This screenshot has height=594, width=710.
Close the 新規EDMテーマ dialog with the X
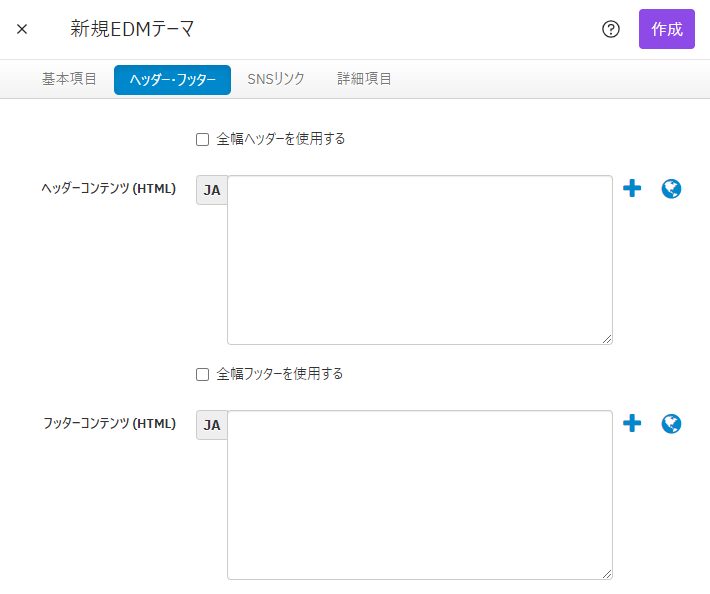(x=22, y=29)
